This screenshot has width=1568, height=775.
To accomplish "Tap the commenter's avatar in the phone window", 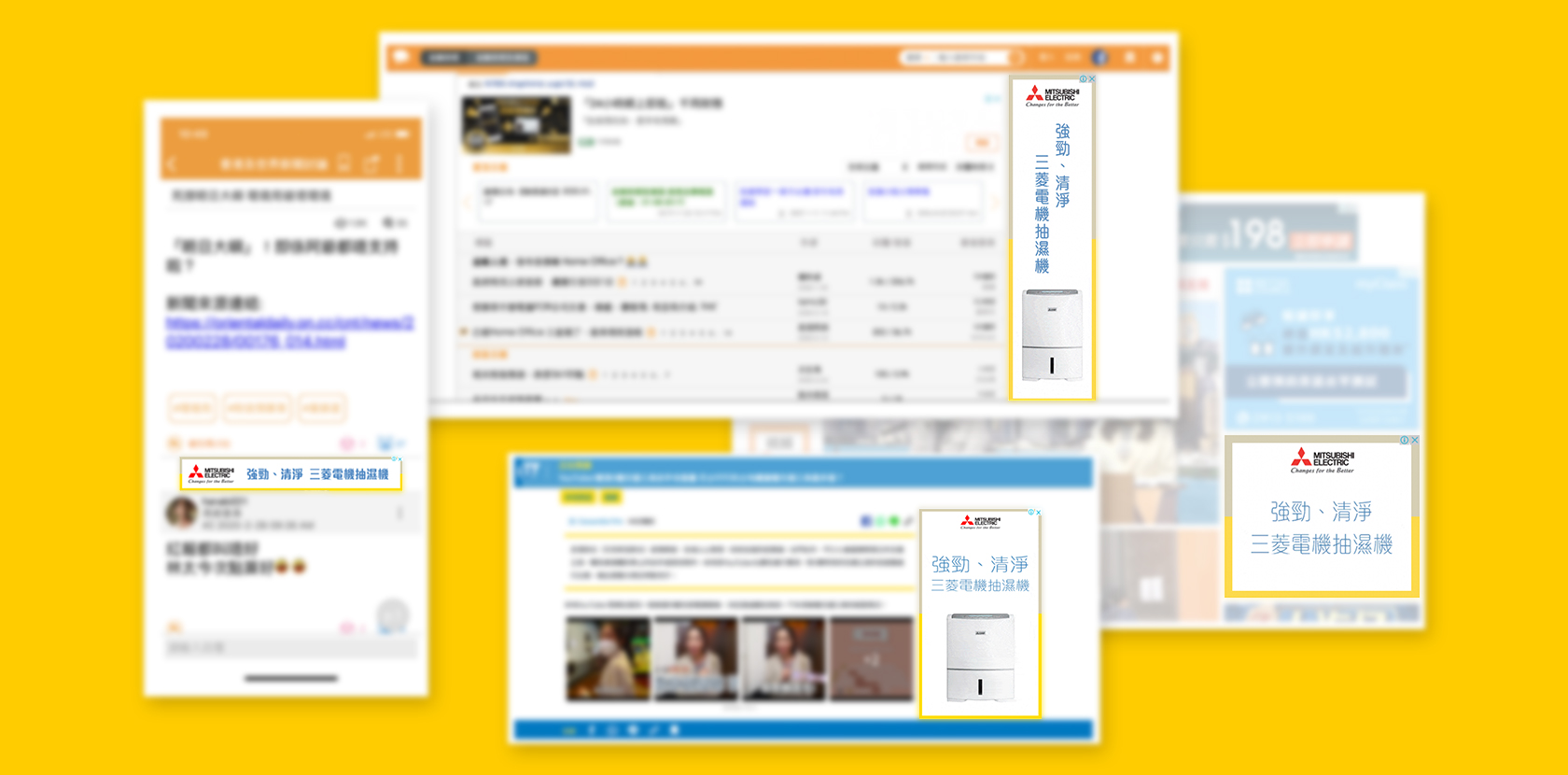I will (181, 513).
